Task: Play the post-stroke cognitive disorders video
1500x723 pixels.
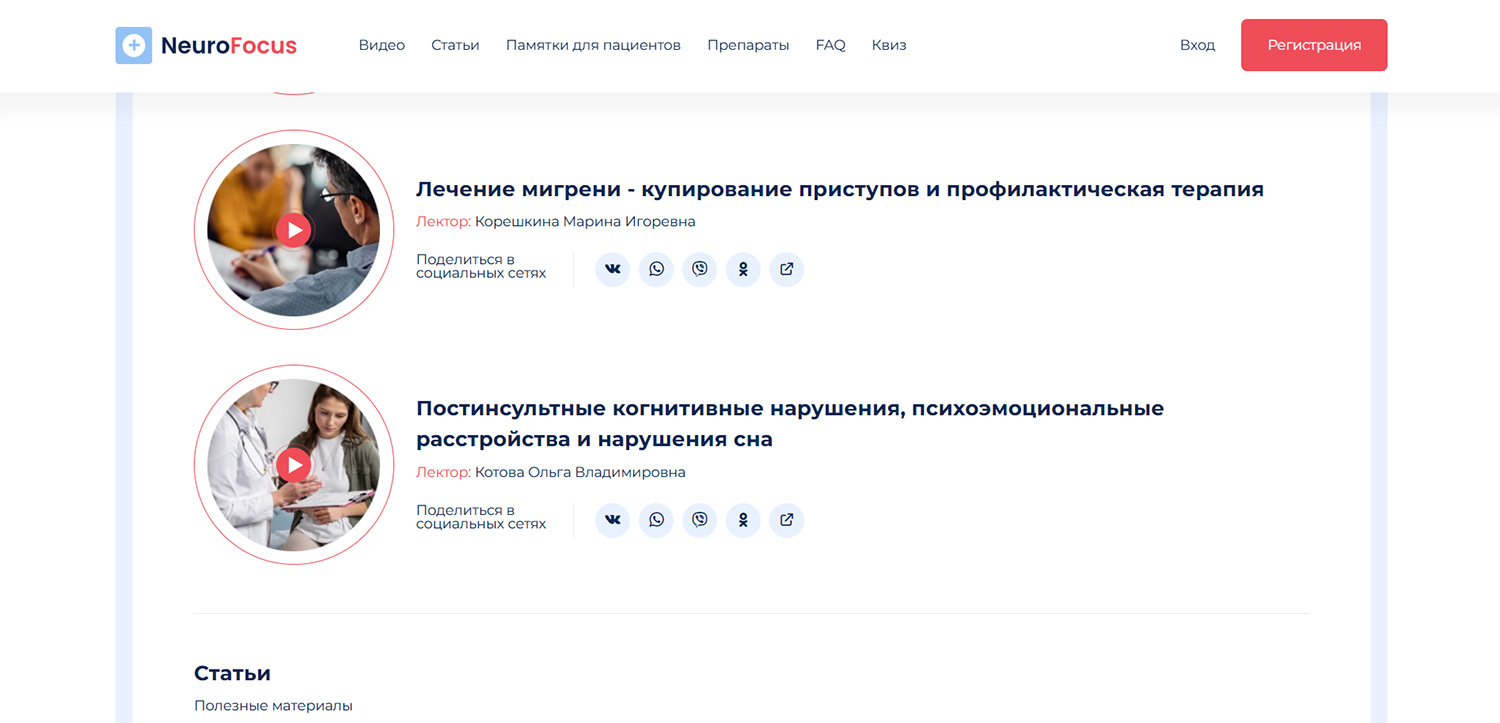Action: [293, 464]
